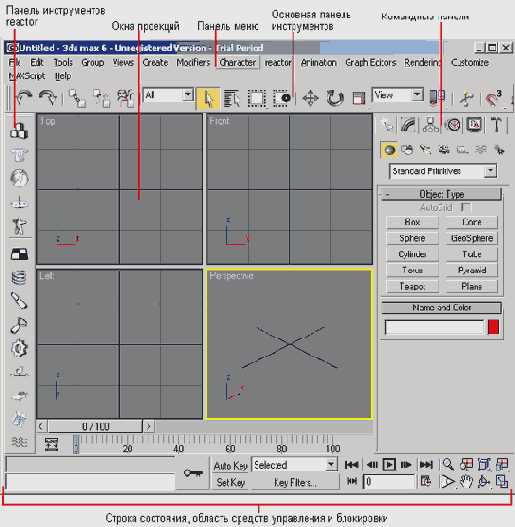Click the Go to End playback button
Screen dimensions: 515x527
[426, 465]
